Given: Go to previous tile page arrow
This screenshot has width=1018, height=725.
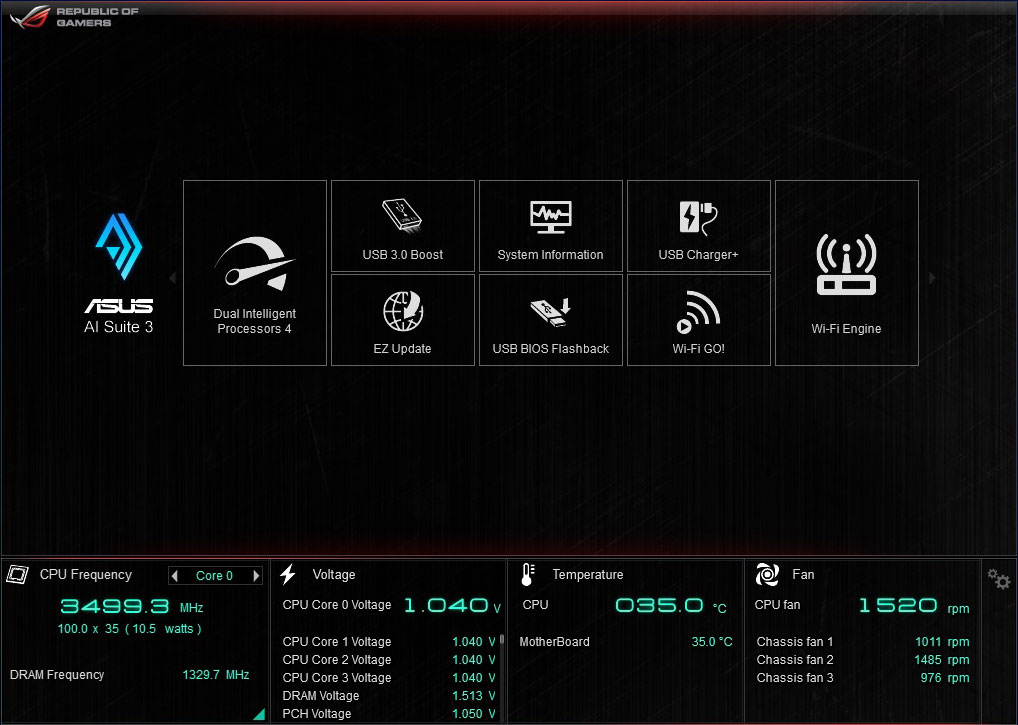Looking at the screenshot, I should pos(173,278).
